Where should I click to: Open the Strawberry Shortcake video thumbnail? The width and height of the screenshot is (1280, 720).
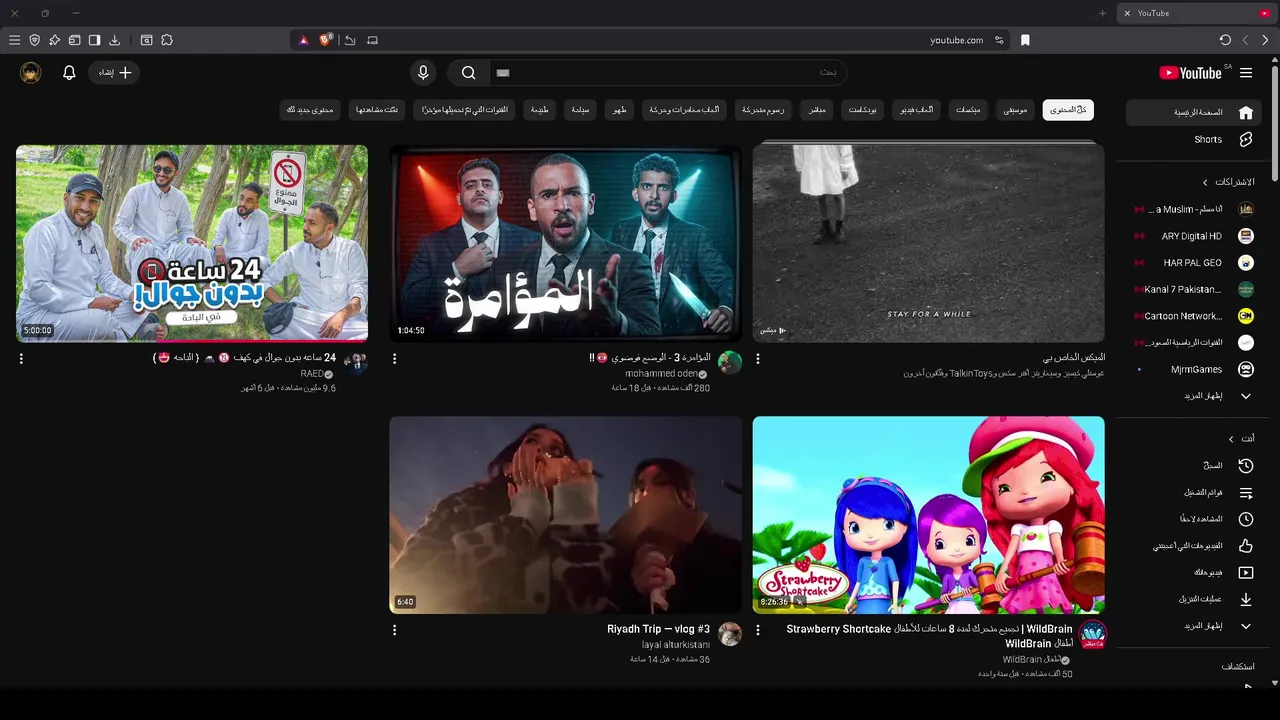[x=929, y=515]
